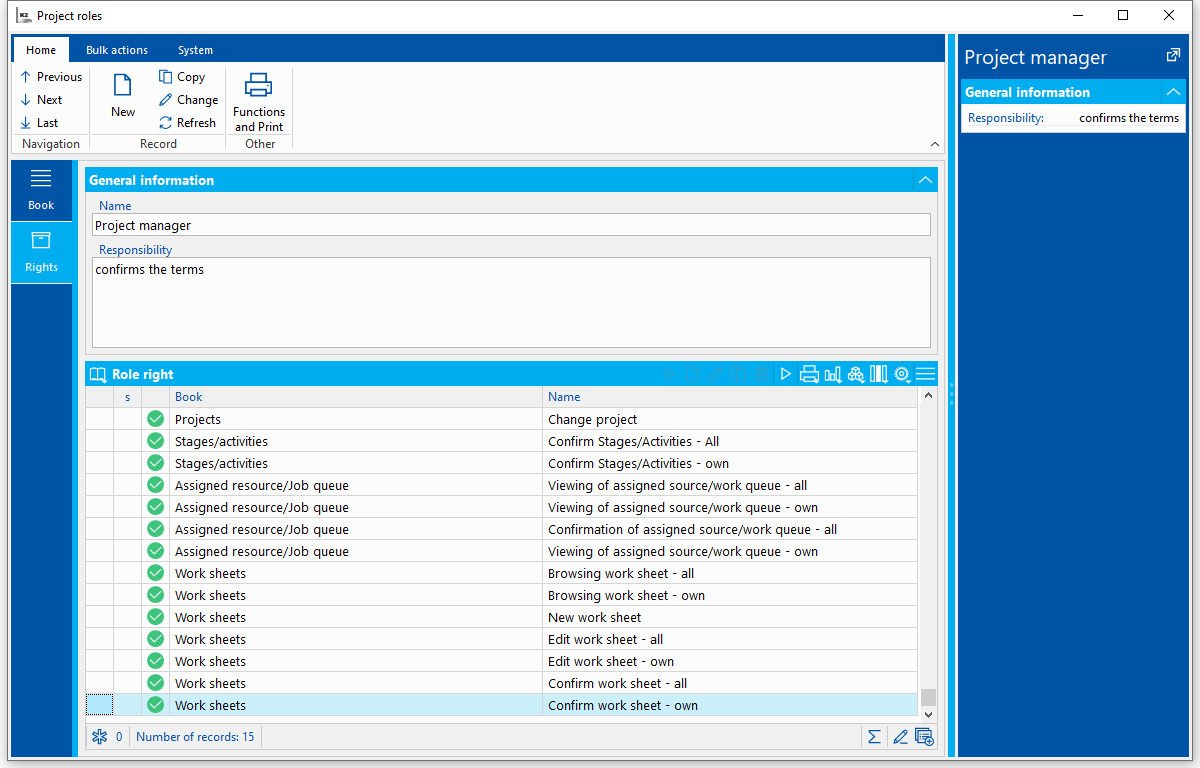The height and width of the screenshot is (768, 1200).
Task: Open print options in Role right toolbar
Action: tap(810, 374)
